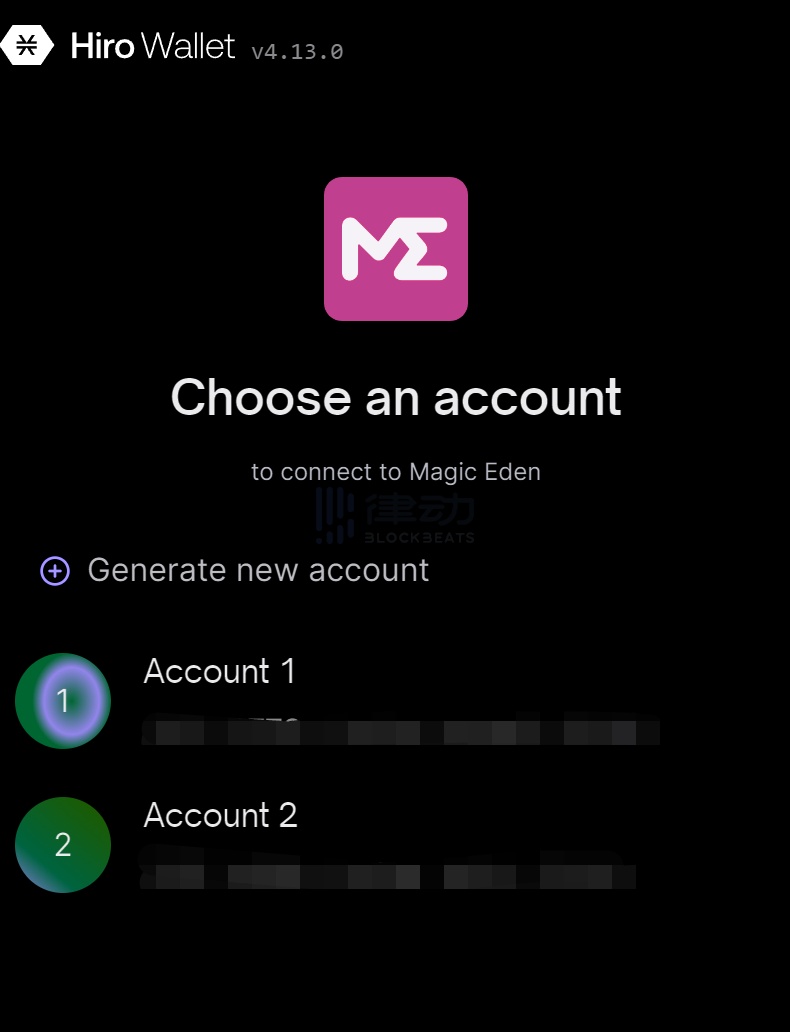Click the Choose an account heading
The image size is (790, 1032).
tap(396, 398)
